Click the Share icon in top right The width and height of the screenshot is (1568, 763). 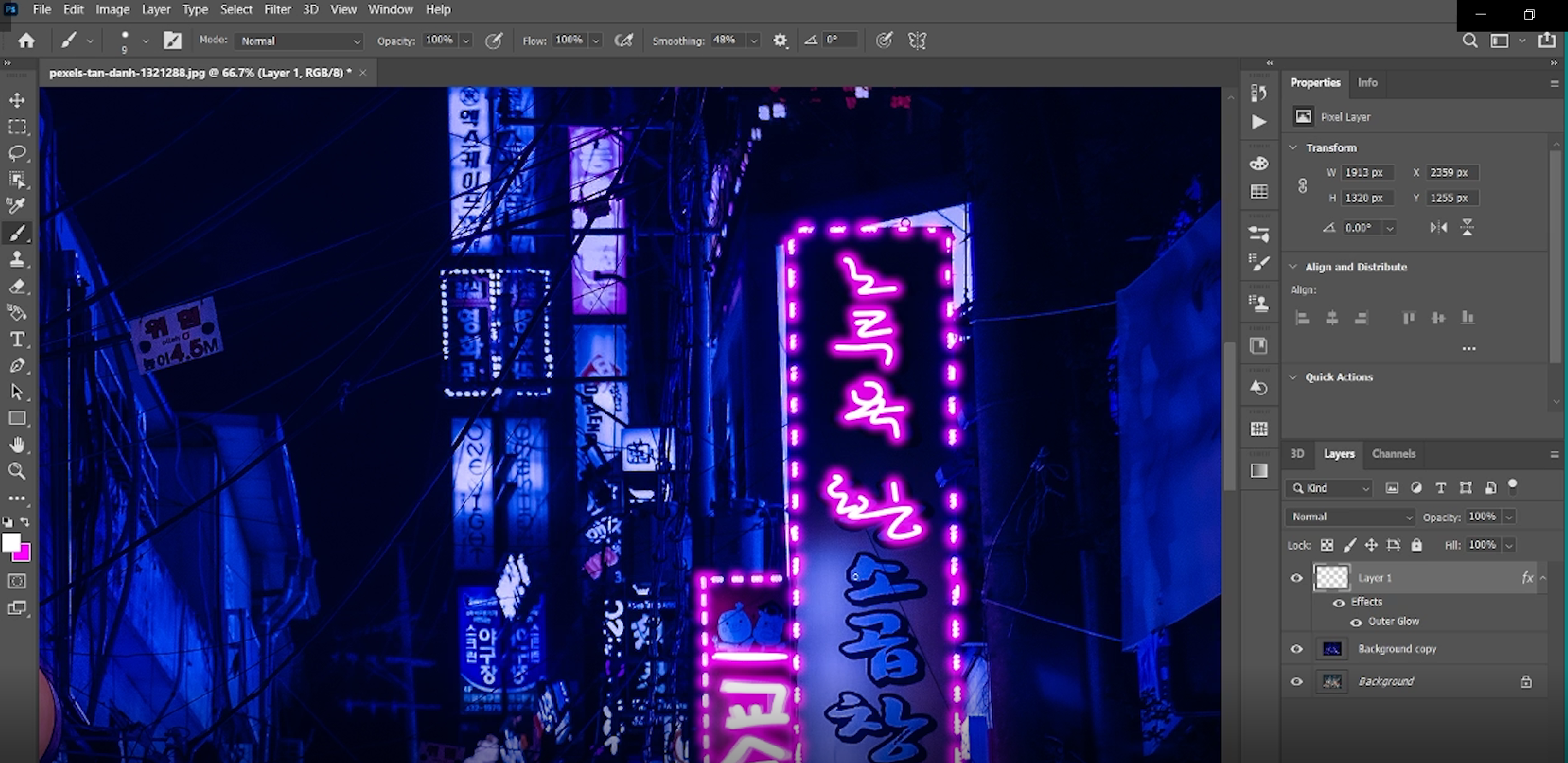tap(1547, 40)
